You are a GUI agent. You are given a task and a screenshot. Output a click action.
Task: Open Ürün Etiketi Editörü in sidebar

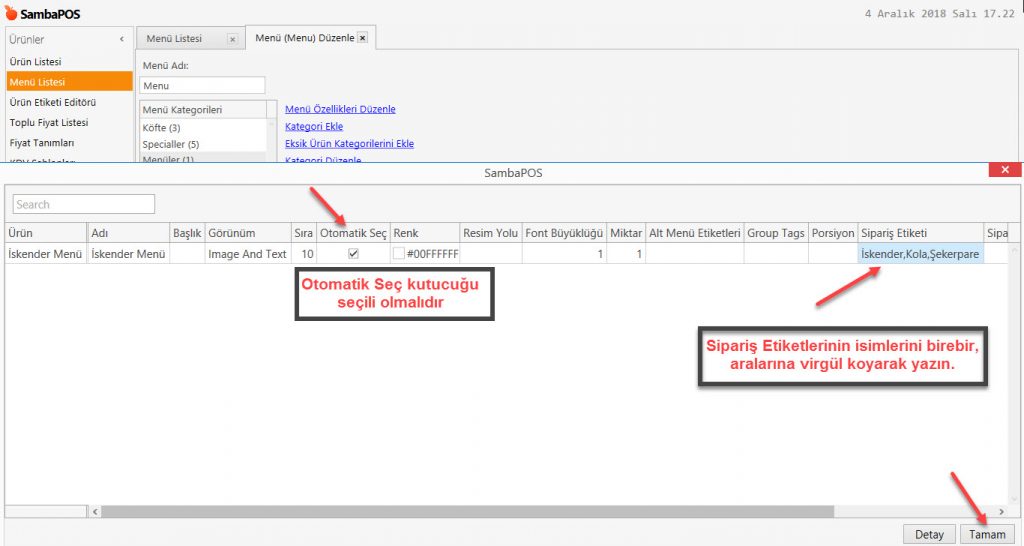point(52,102)
